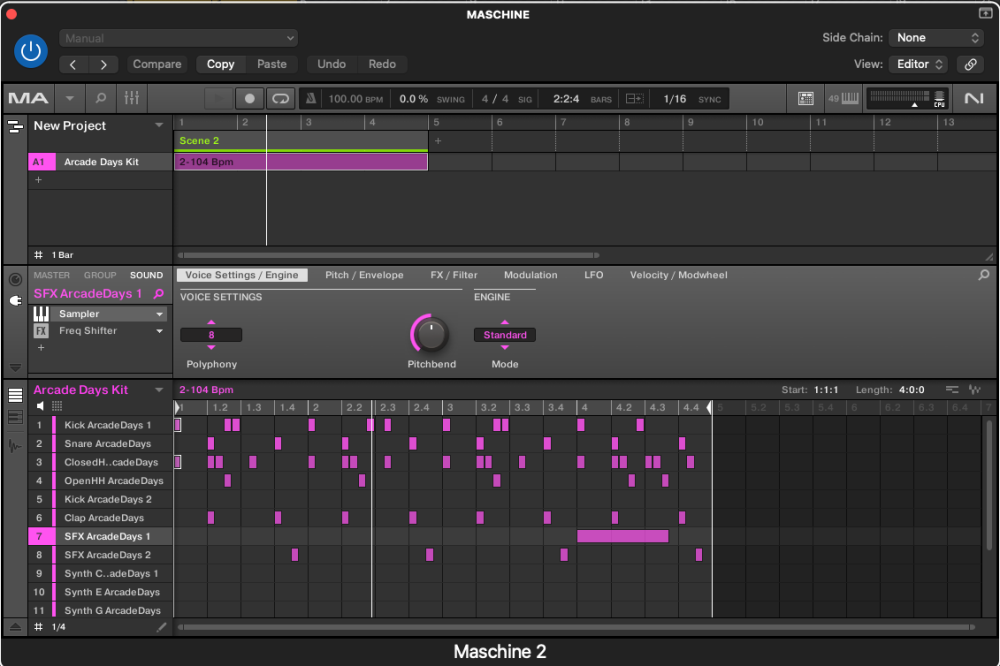Click the pencil paint mode icon
This screenshot has width=1000, height=666.
pos(161,627)
